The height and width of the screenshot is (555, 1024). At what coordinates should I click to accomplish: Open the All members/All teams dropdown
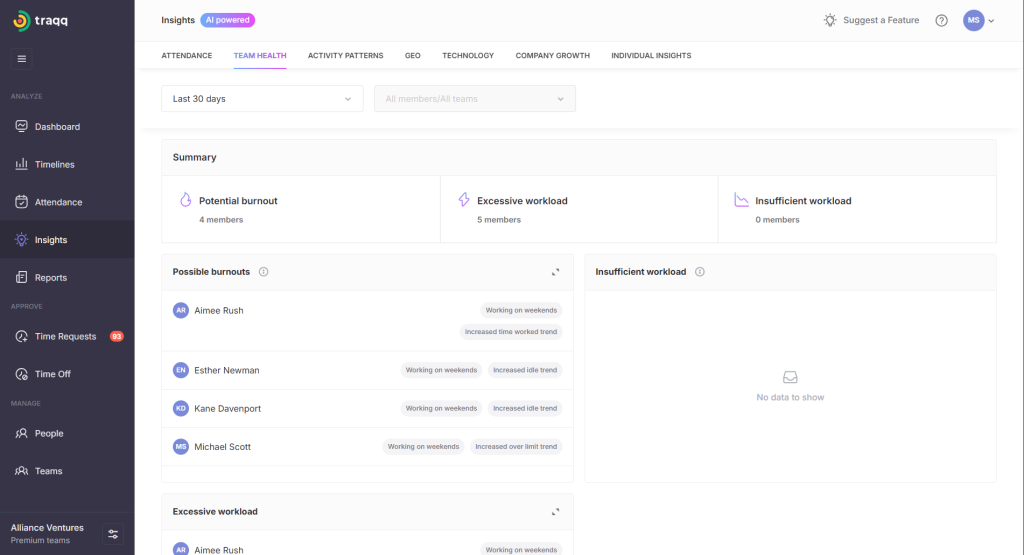pos(474,99)
